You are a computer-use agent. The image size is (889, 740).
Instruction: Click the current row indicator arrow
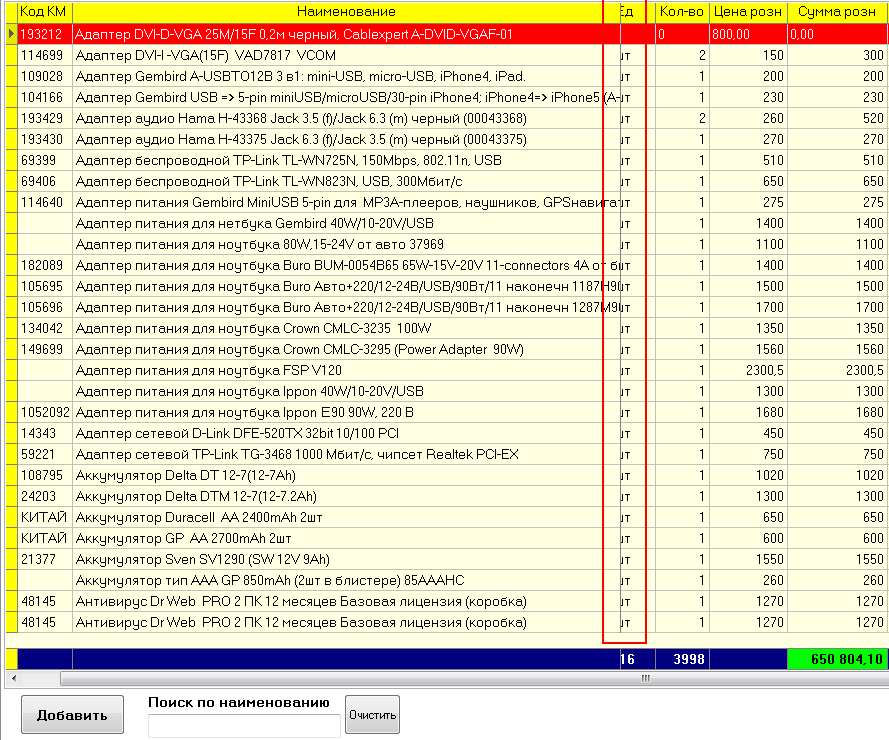click(11, 34)
